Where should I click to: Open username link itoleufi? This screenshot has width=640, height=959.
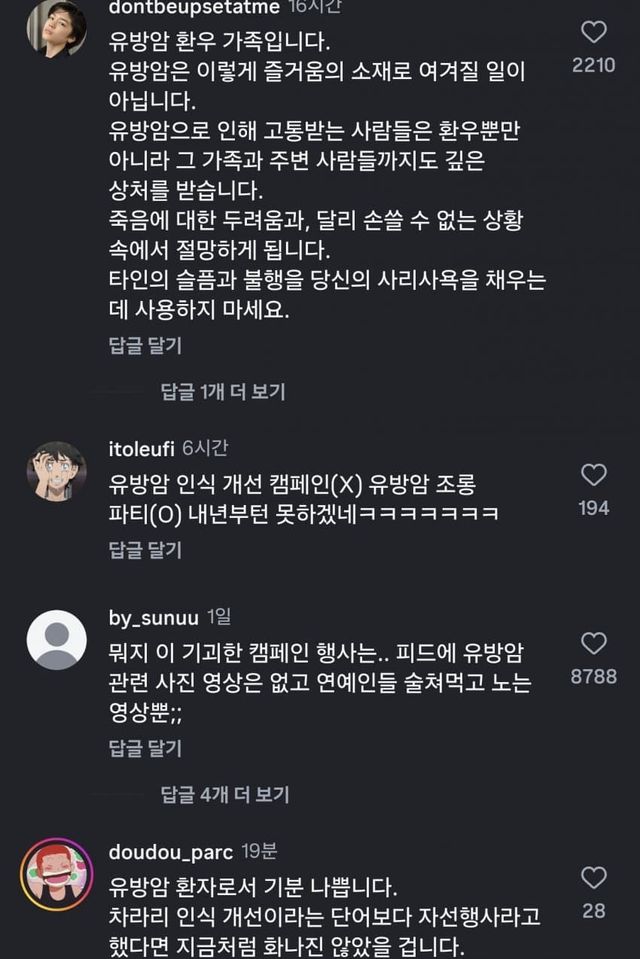141,448
